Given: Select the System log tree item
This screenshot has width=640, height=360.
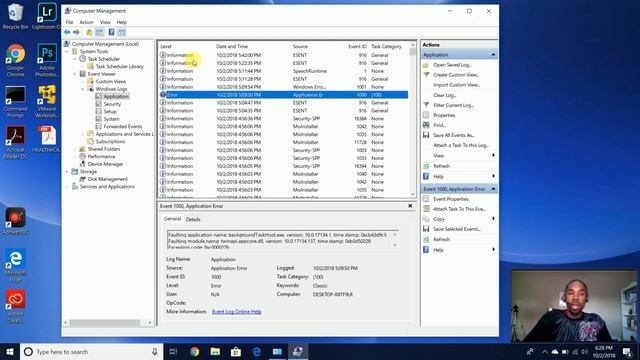Looking at the screenshot, I should click(x=111, y=119).
